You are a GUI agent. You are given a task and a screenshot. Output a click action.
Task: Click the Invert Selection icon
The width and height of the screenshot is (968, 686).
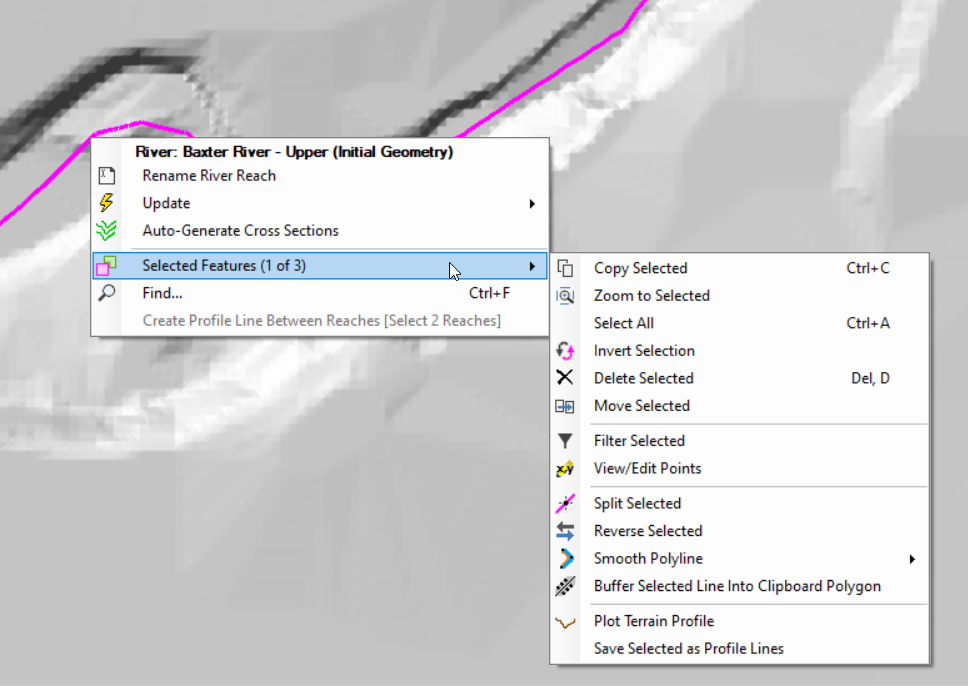click(565, 351)
